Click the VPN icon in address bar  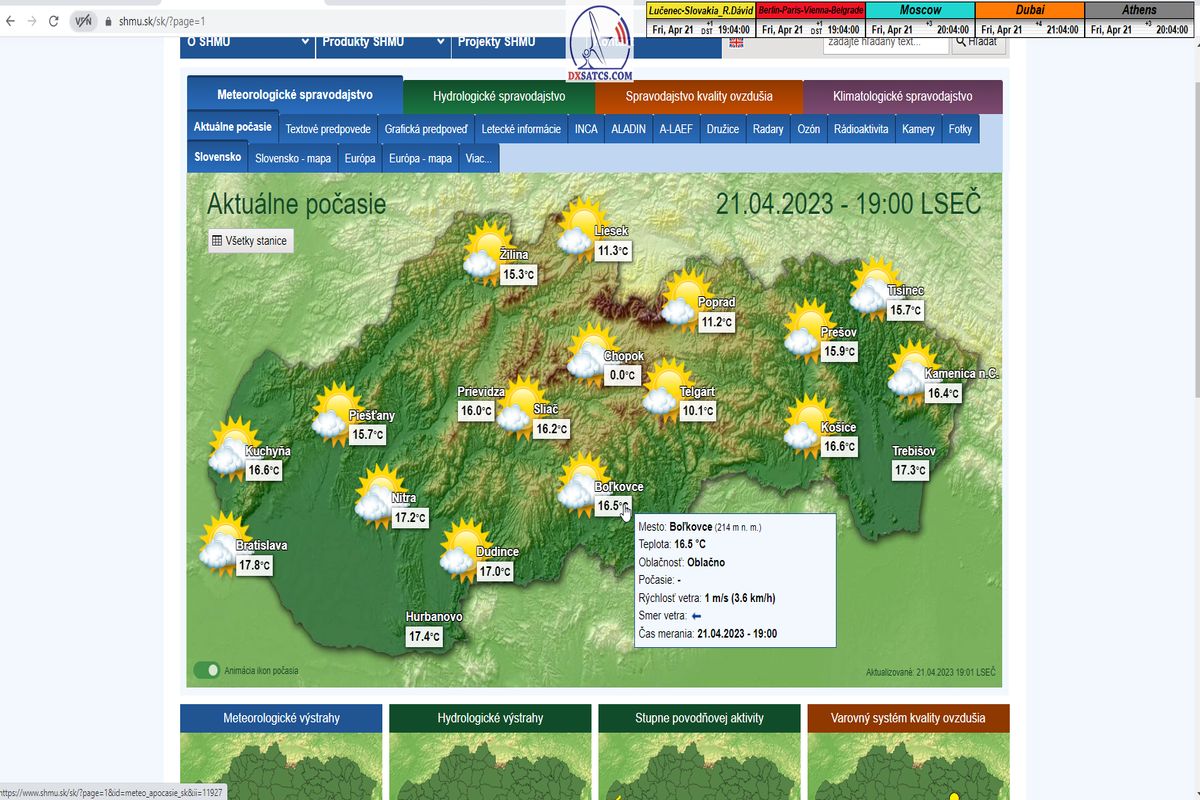pyautogui.click(x=83, y=20)
